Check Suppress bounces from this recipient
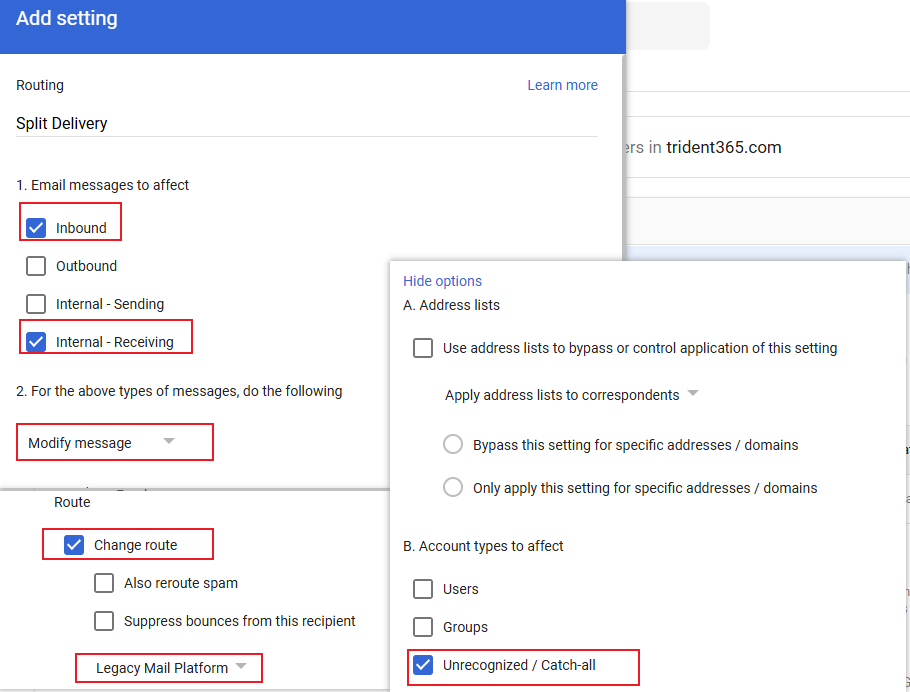 [x=104, y=621]
